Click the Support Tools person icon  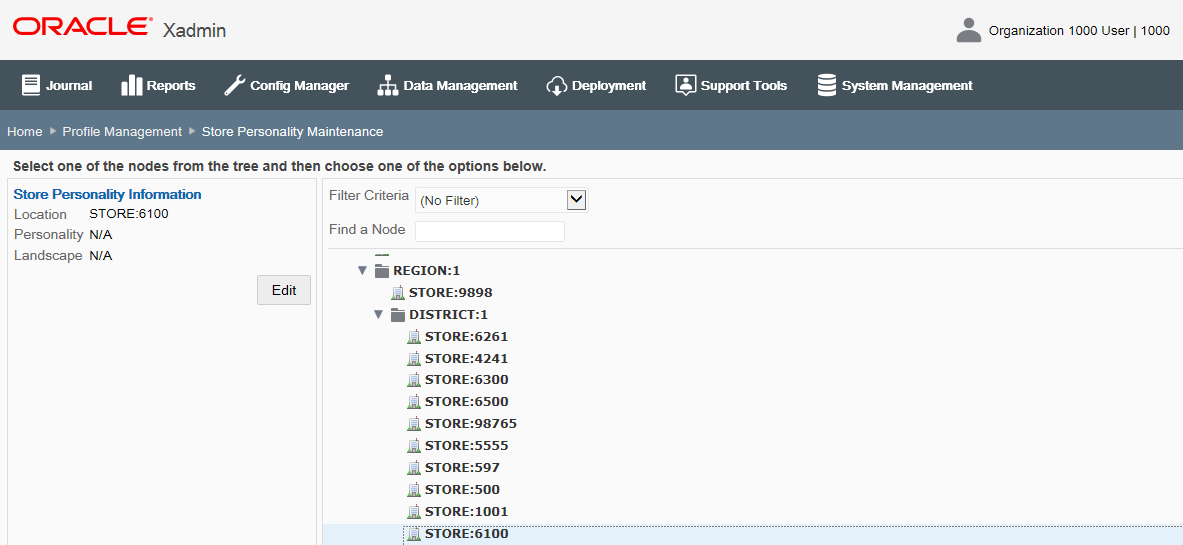685,85
